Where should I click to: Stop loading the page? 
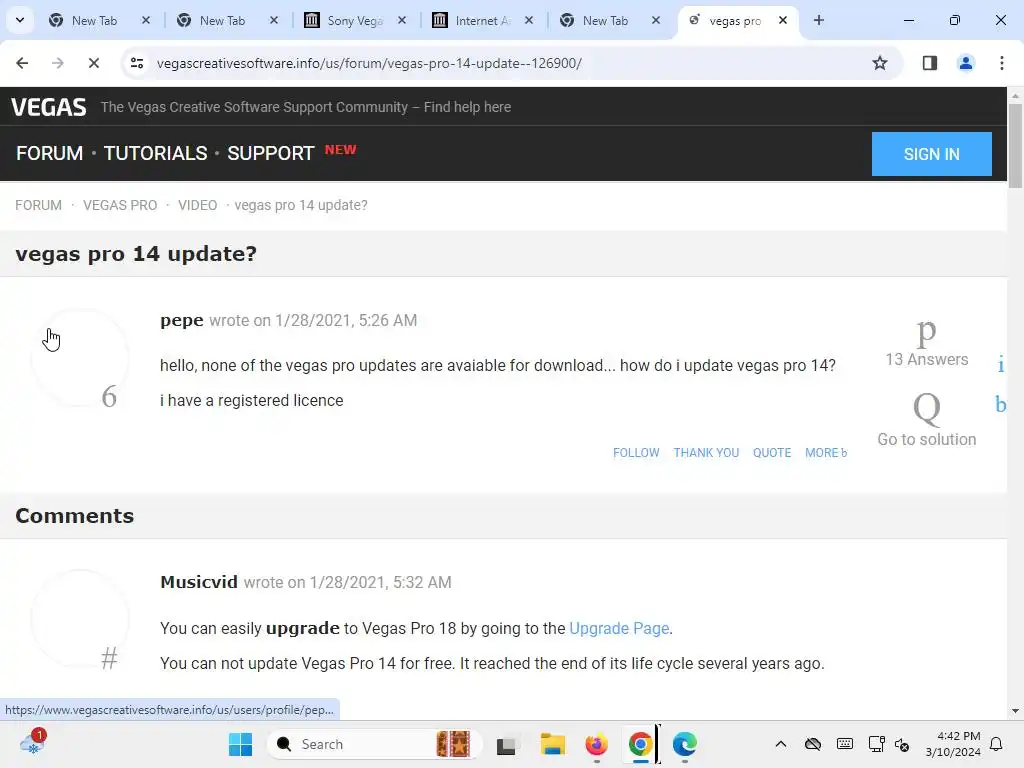coord(93,63)
